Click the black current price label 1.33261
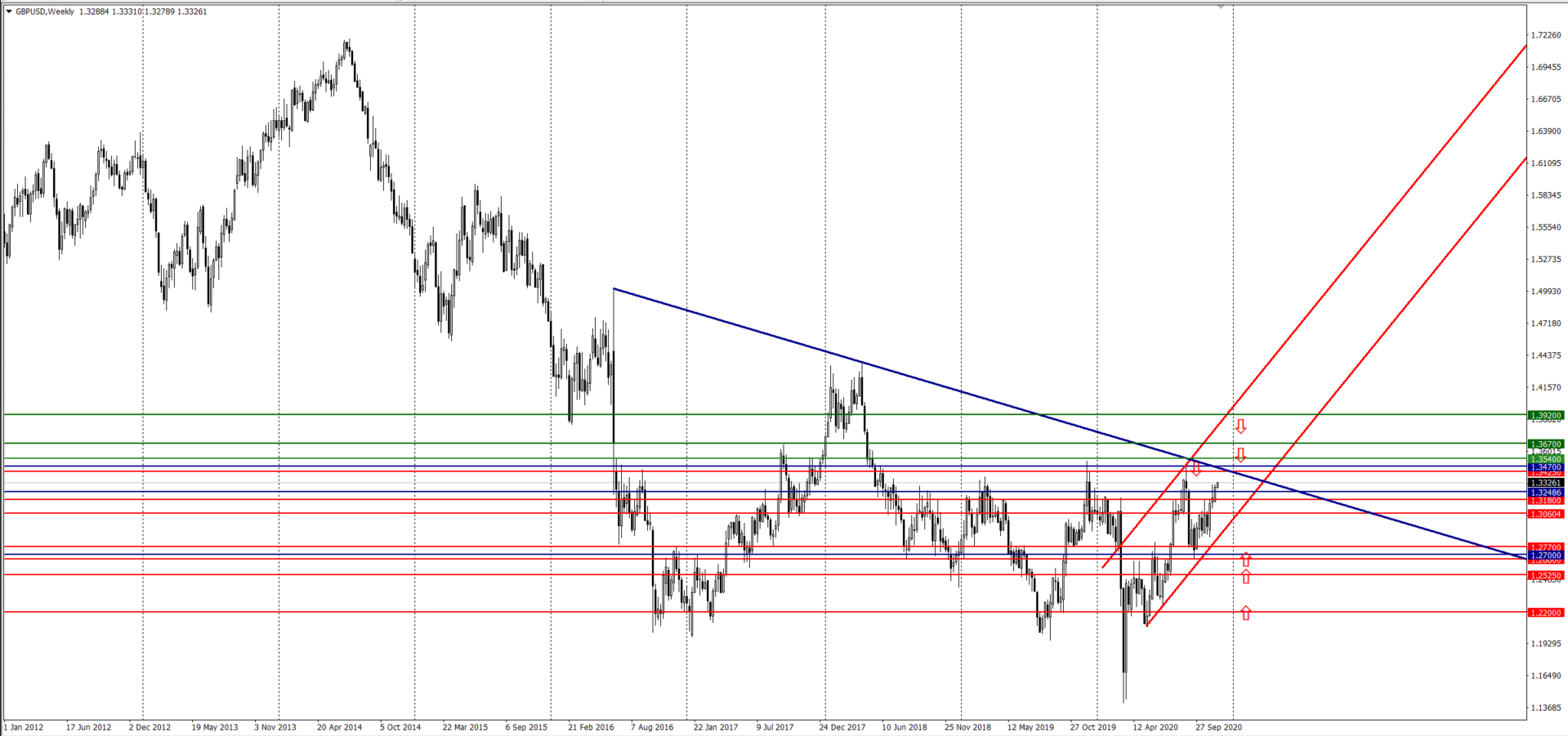1568x736 pixels. [x=1545, y=483]
